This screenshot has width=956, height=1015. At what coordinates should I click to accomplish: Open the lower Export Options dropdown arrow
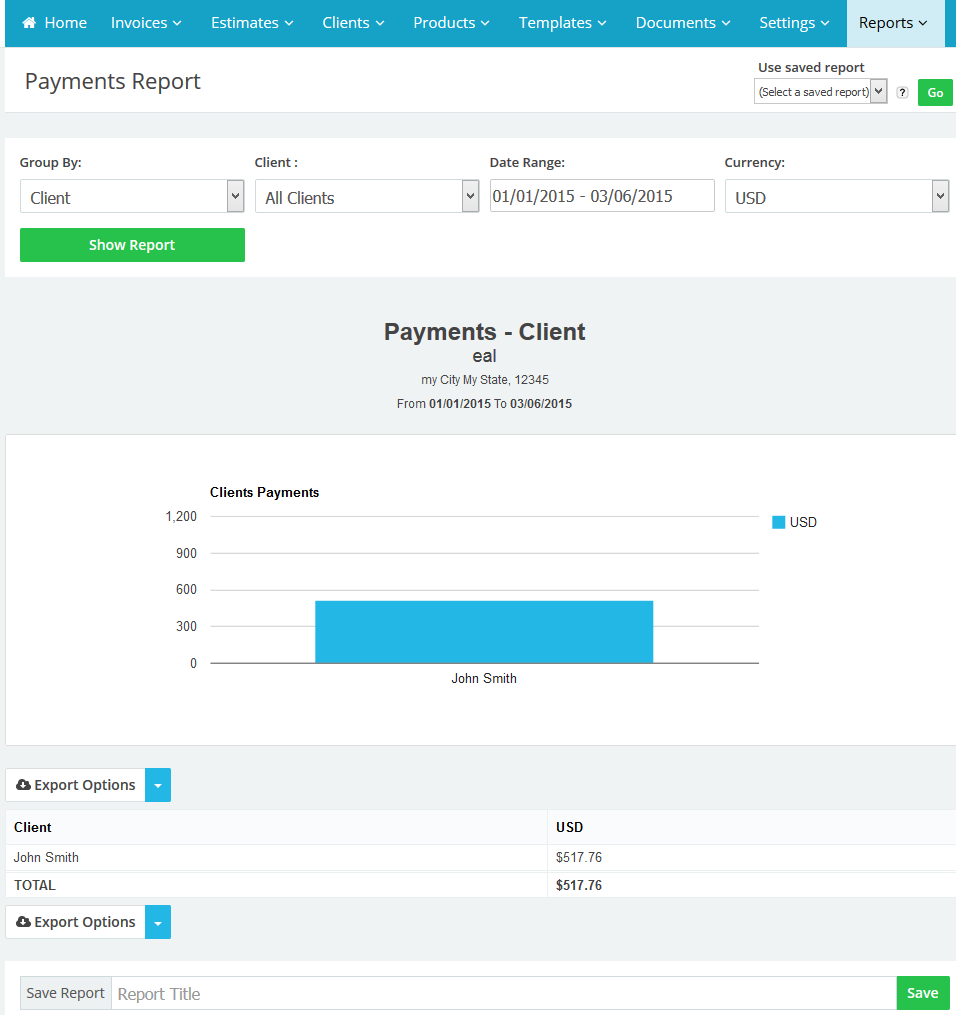tap(158, 922)
